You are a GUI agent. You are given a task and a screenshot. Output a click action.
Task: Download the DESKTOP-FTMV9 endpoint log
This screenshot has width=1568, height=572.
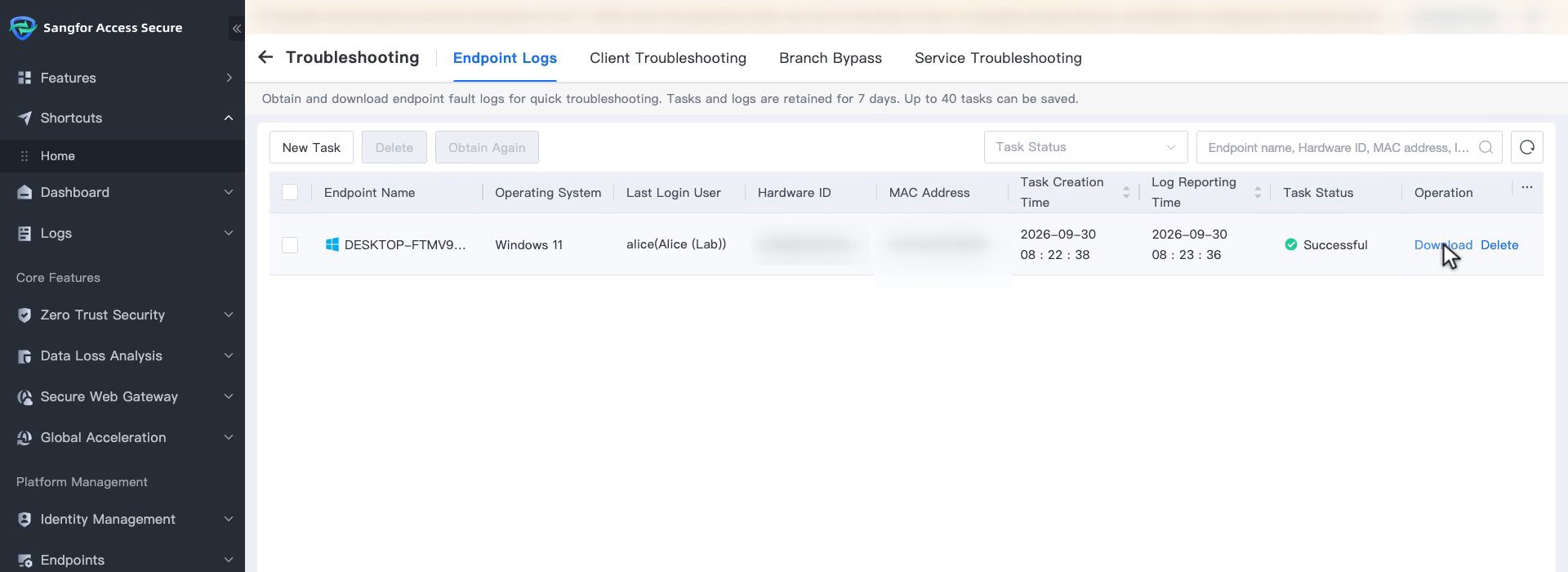pos(1443,244)
